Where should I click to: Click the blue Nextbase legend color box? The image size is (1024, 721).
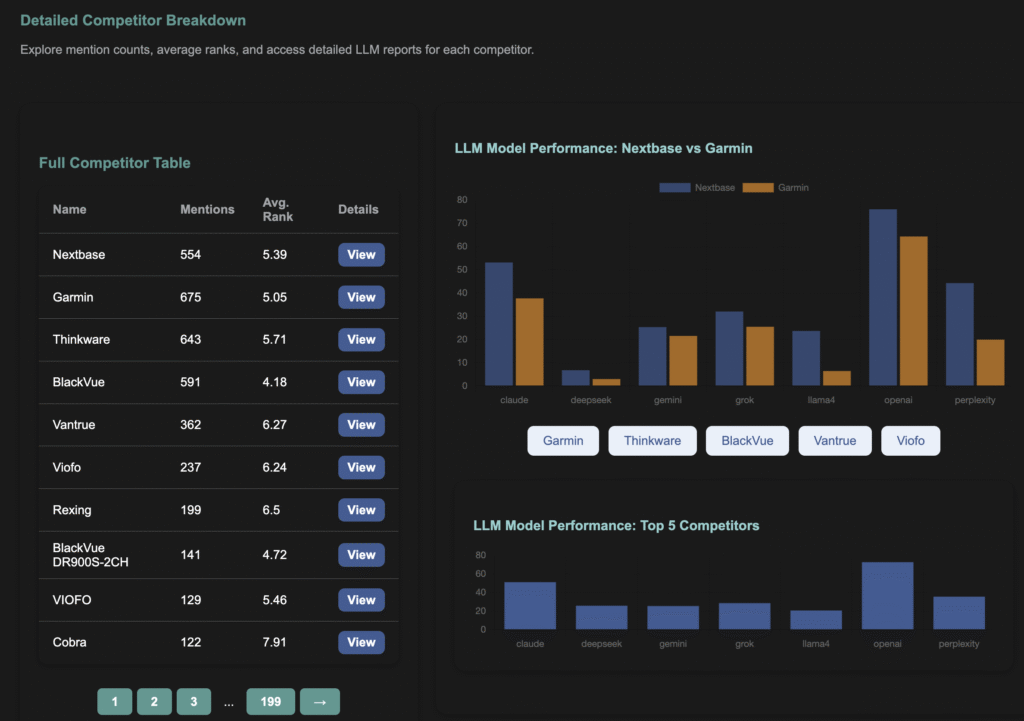675,187
